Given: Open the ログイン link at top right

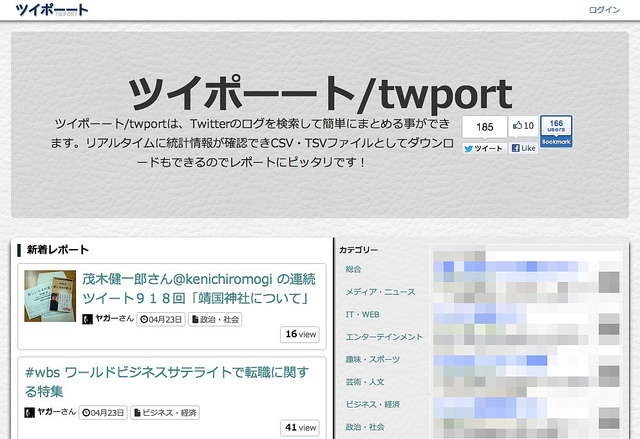Looking at the screenshot, I should tap(604, 10).
